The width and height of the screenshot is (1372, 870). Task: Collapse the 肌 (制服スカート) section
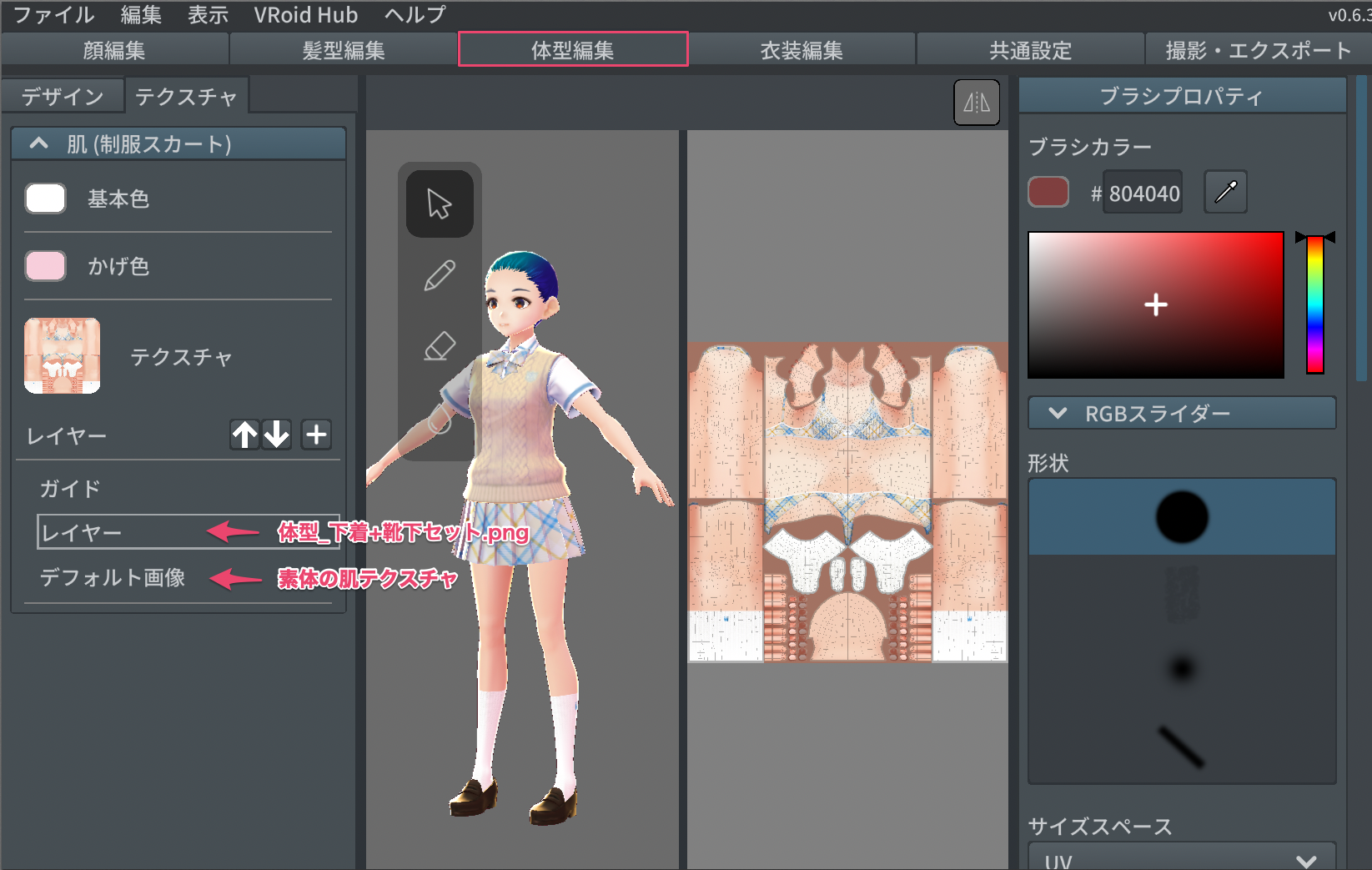[178, 144]
